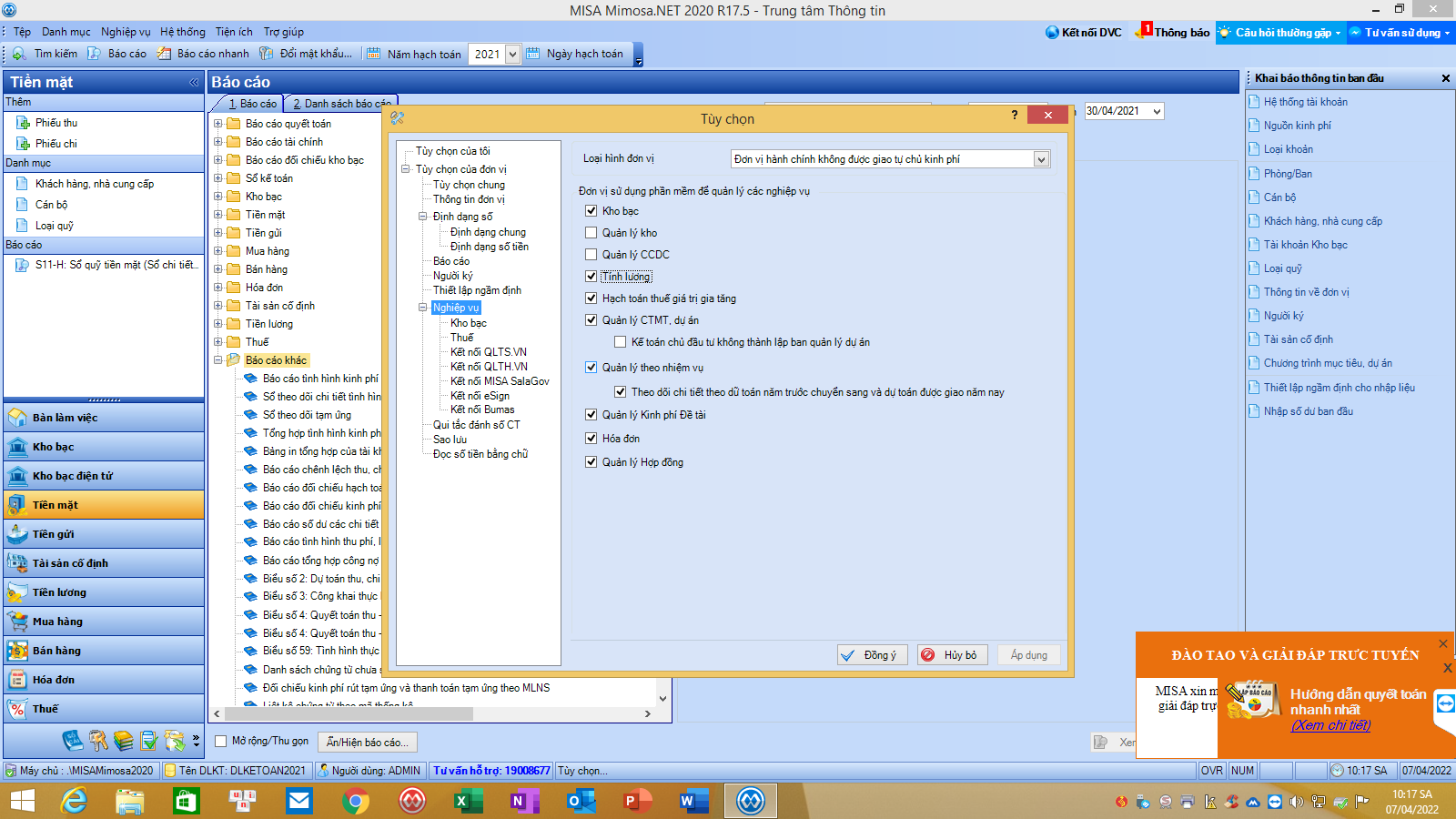Screen dimensions: 1456x819
Task: Enable the Quản lý CCDC checkbox
Action: tap(591, 255)
